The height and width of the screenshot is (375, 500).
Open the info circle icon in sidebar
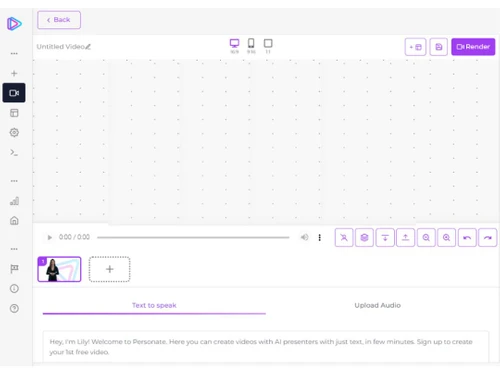coord(14,289)
